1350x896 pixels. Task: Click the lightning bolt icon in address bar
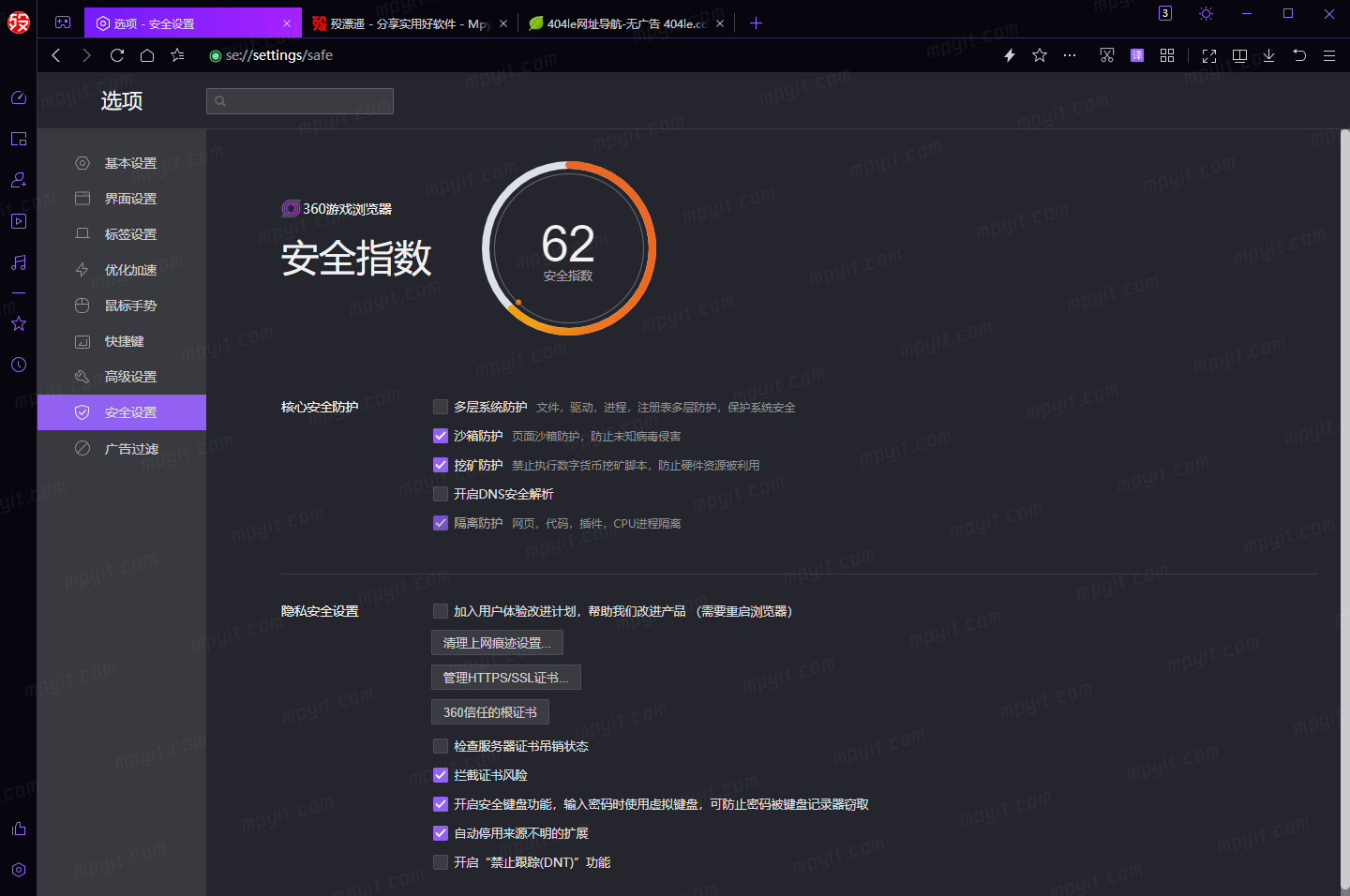coord(1010,55)
